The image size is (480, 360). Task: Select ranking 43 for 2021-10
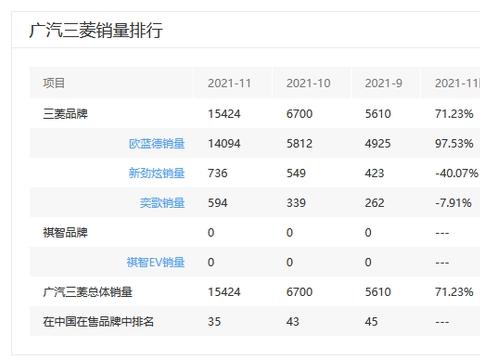[x=293, y=322]
